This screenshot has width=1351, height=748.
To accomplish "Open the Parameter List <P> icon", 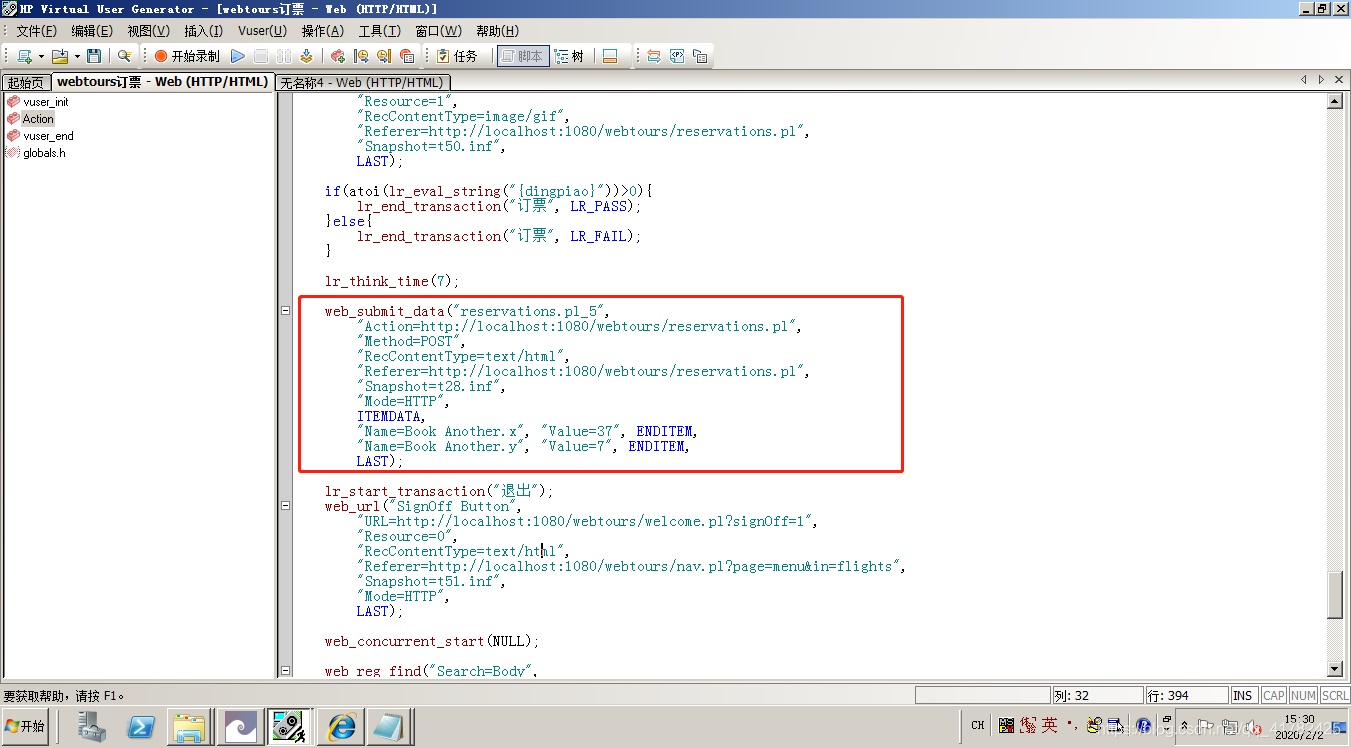I will coord(677,56).
